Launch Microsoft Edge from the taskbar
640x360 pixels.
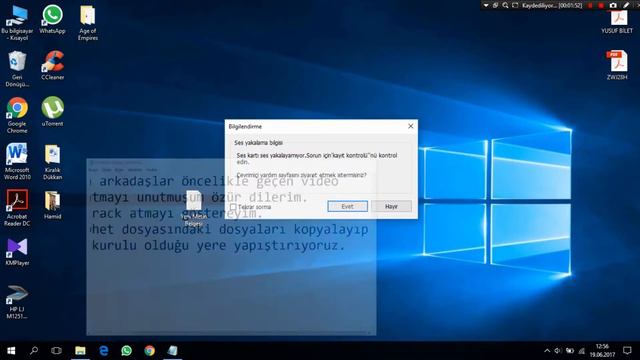[x=104, y=351]
